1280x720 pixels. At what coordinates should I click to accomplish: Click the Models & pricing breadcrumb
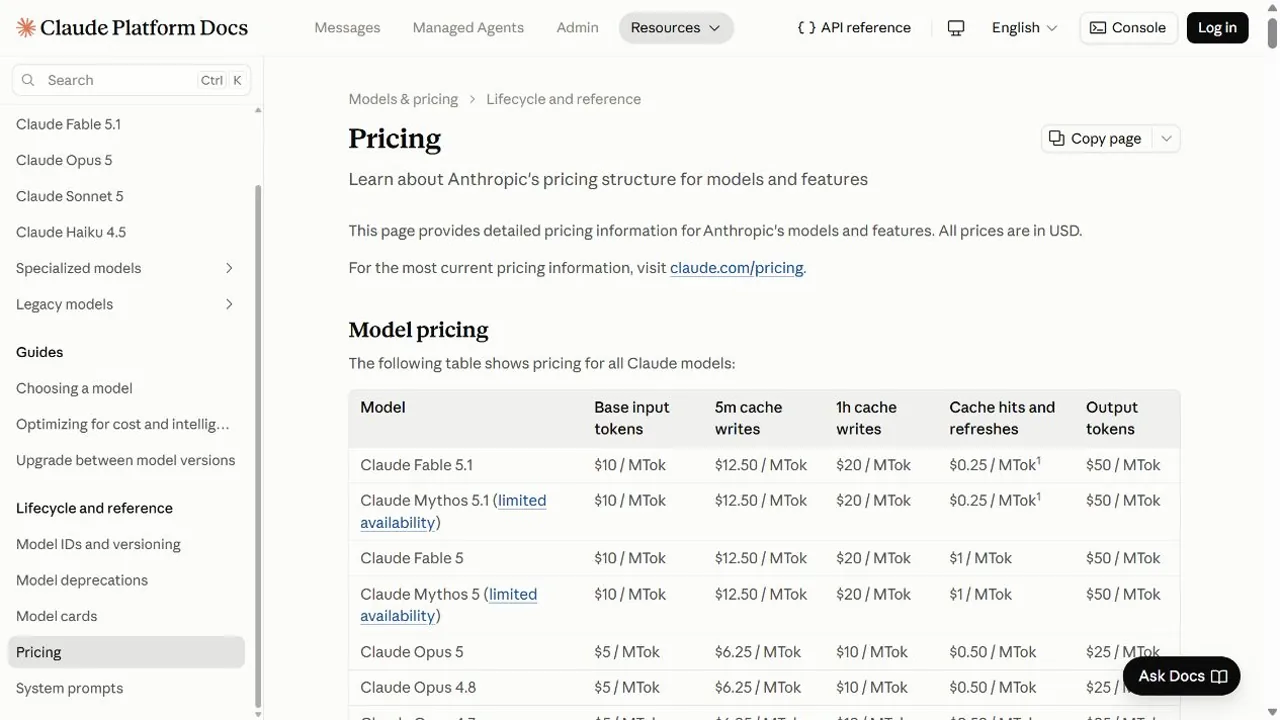click(403, 99)
